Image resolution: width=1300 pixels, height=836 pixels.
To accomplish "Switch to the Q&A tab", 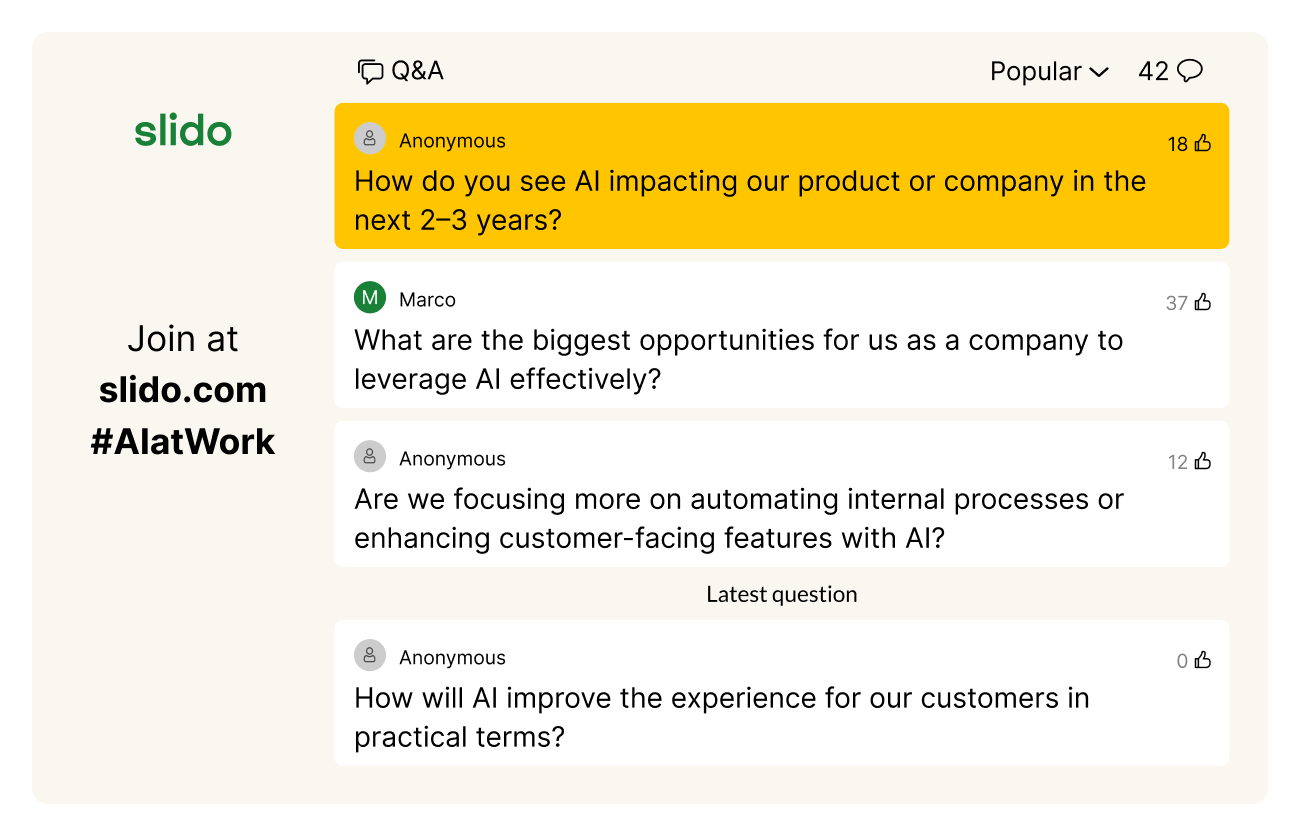I will click(x=417, y=71).
